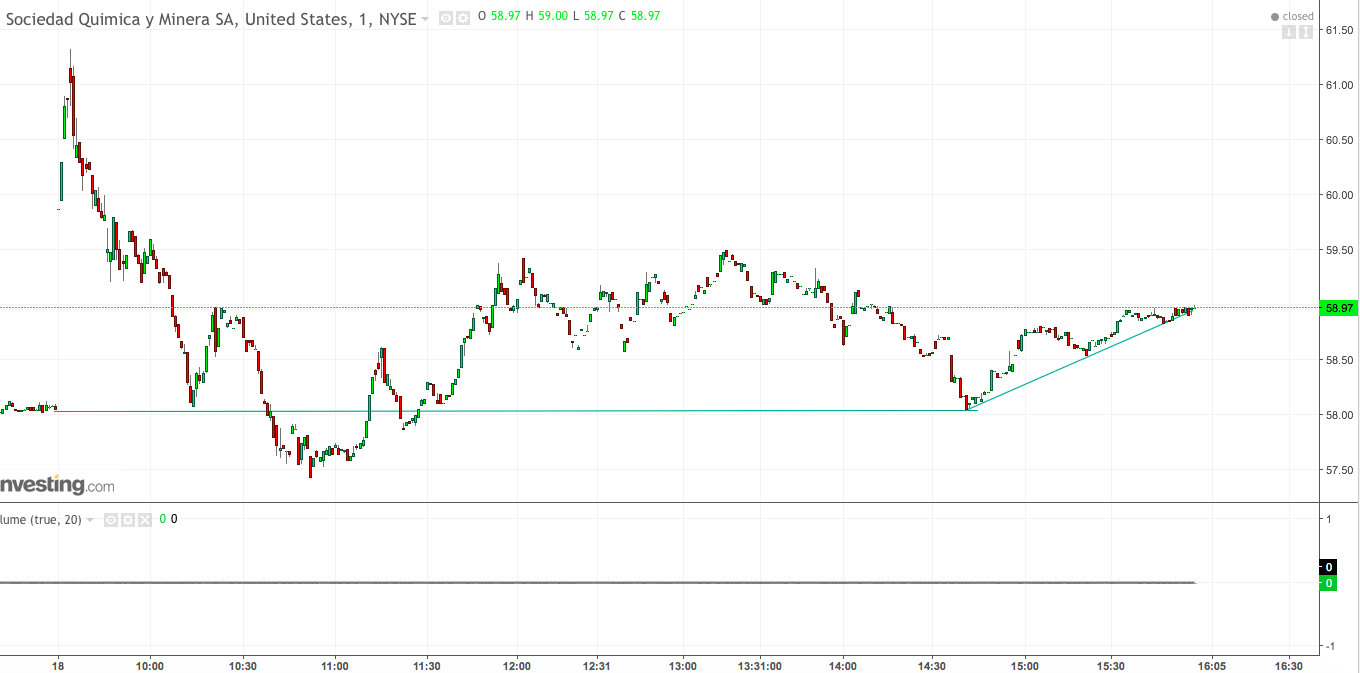Click the 1 label on the volume axis
This screenshot has width=1360, height=673.
tap(1327, 519)
